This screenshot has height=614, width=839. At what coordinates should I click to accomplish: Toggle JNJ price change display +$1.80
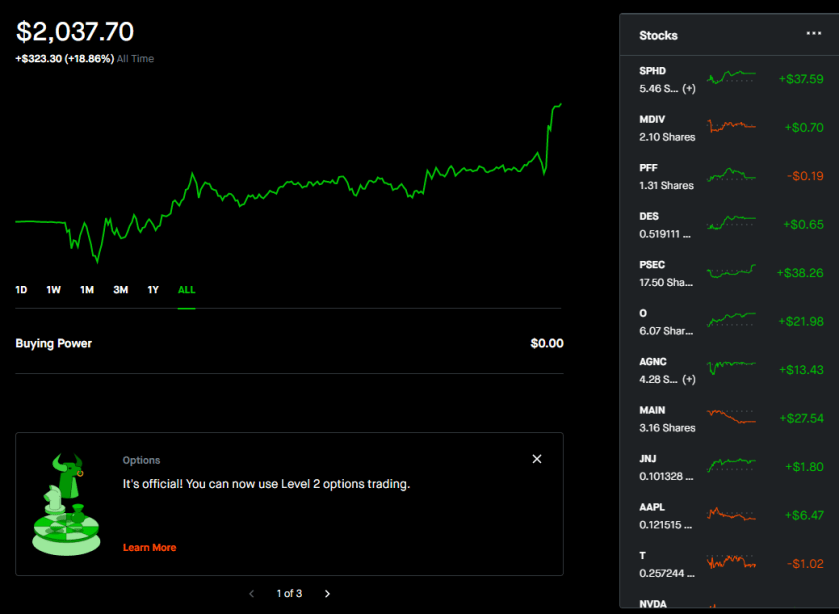click(803, 466)
